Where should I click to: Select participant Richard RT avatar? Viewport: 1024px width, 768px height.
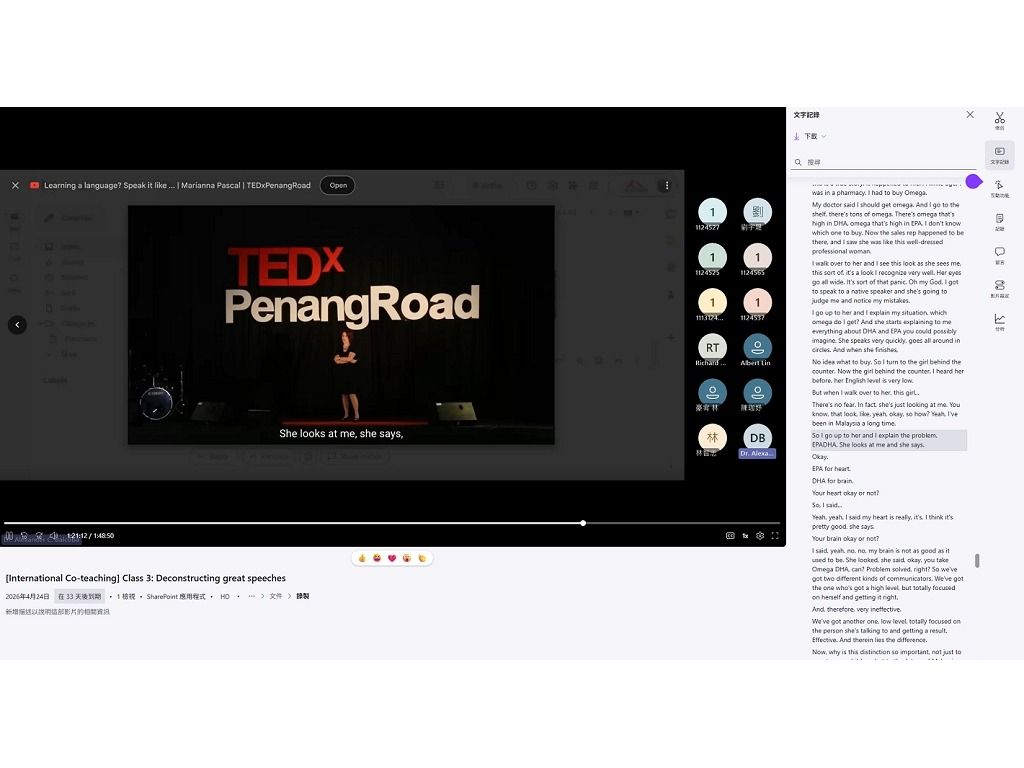(712, 347)
